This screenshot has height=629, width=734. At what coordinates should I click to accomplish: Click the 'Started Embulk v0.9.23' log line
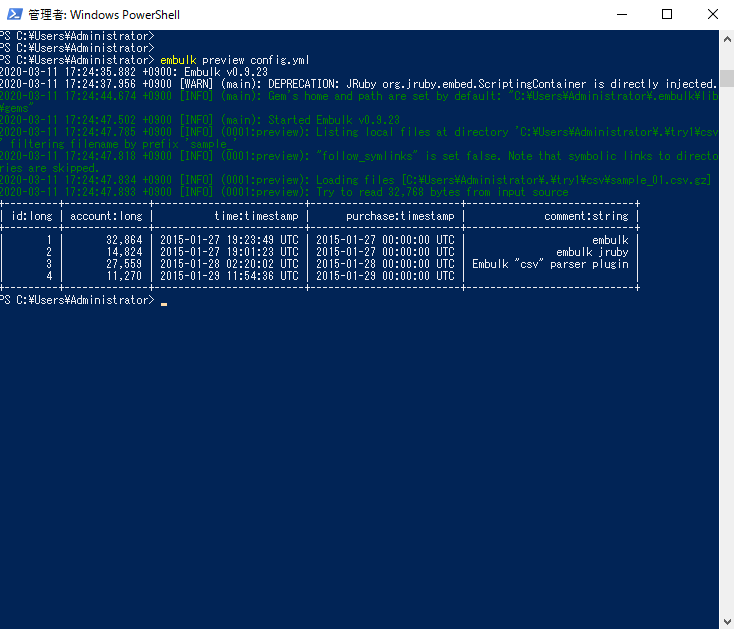click(200, 120)
